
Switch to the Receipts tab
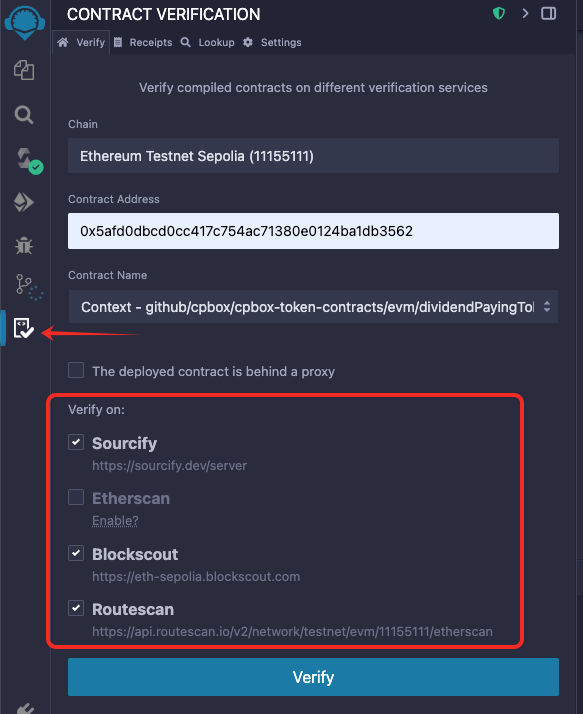[x=143, y=42]
